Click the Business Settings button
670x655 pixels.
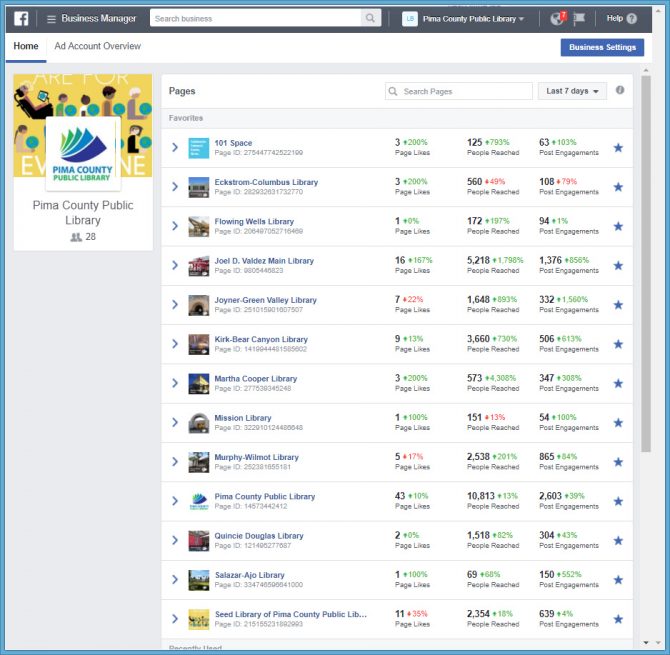click(x=602, y=47)
